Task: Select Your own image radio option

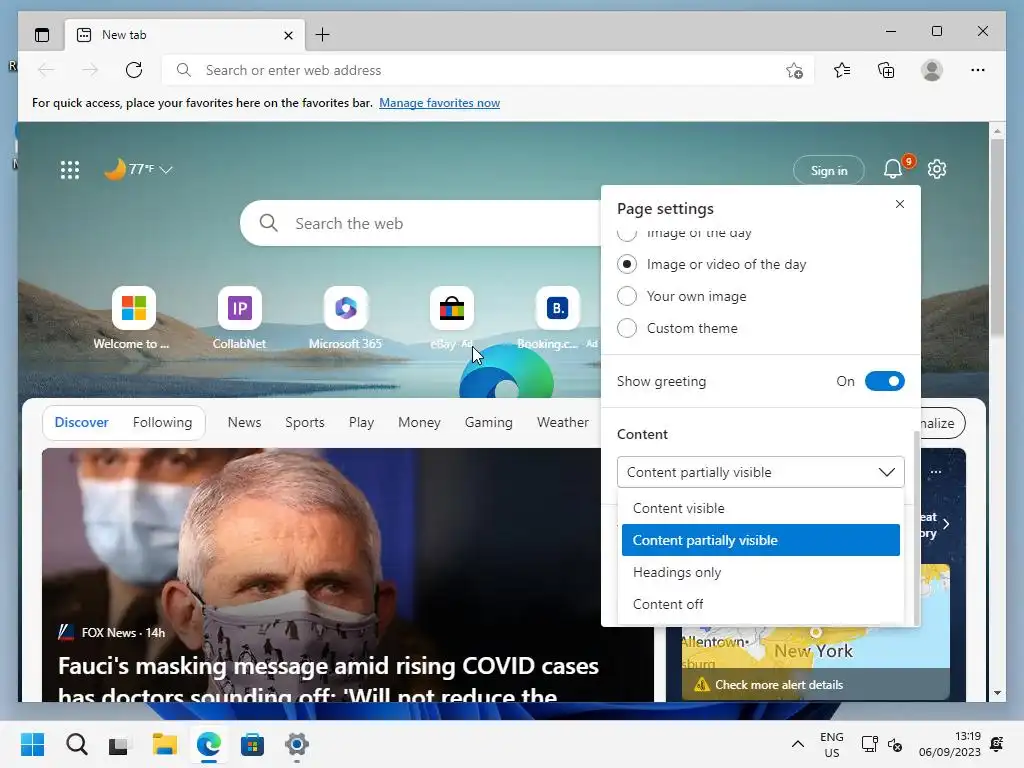Action: [627, 296]
